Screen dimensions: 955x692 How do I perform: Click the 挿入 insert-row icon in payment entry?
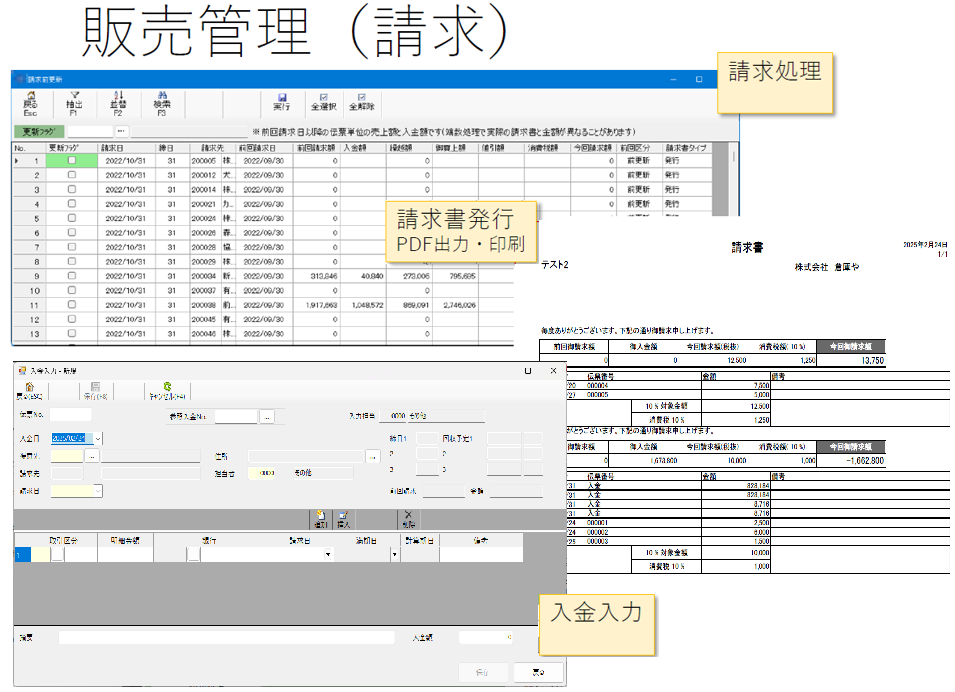[344, 517]
